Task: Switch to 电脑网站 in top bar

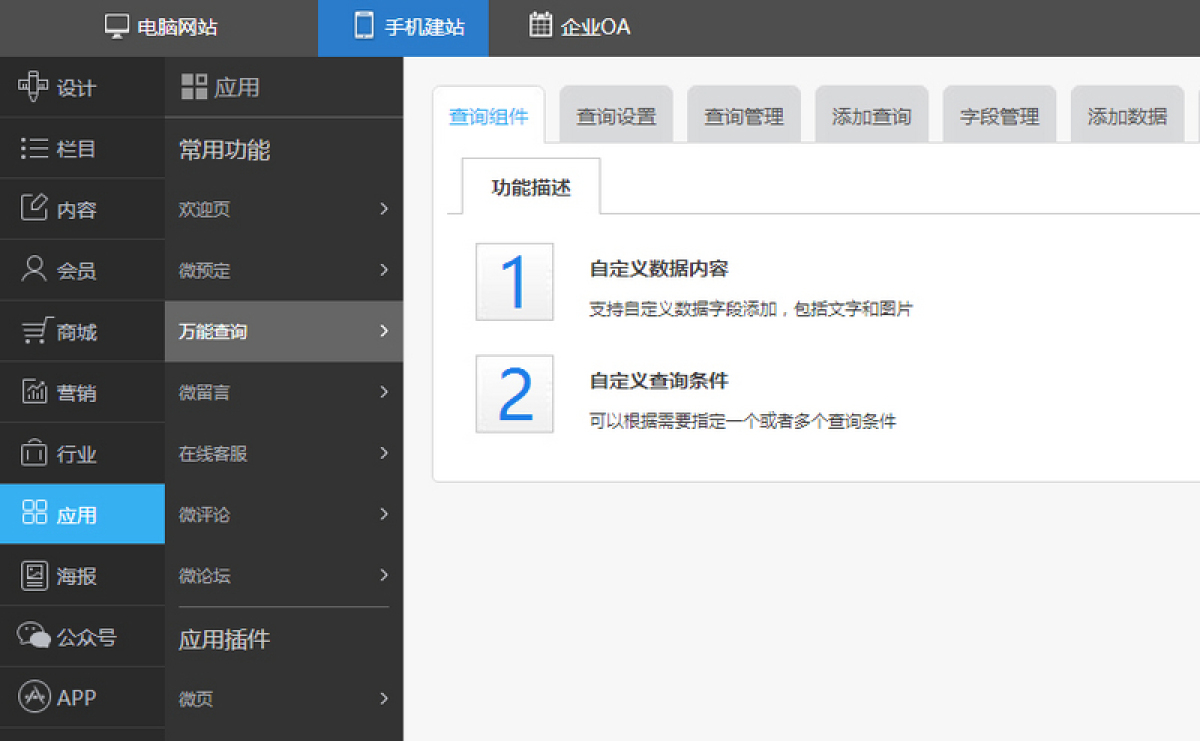Action: (160, 27)
